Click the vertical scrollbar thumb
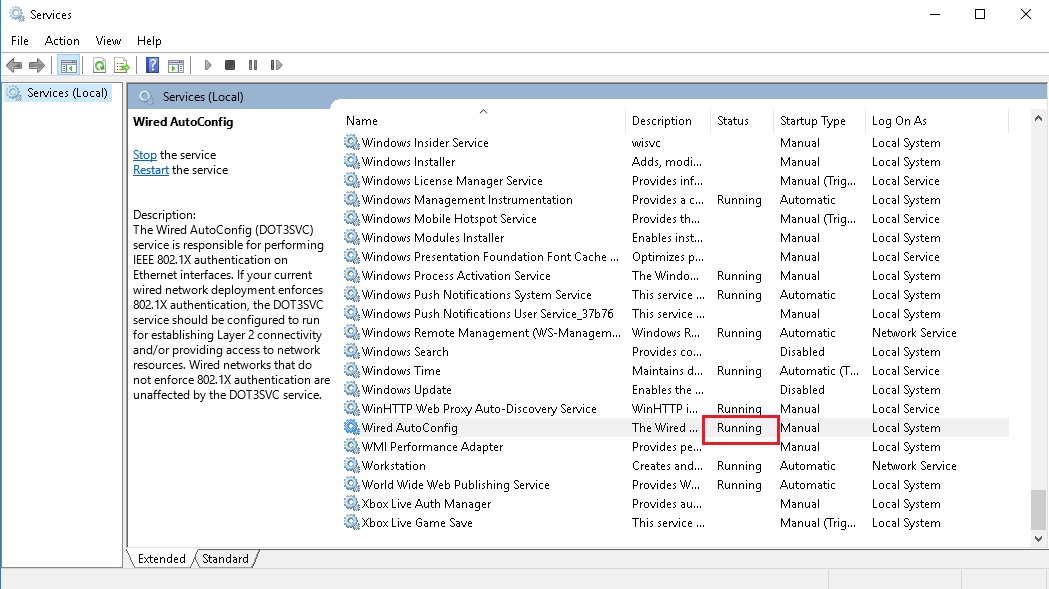 pos(1038,509)
